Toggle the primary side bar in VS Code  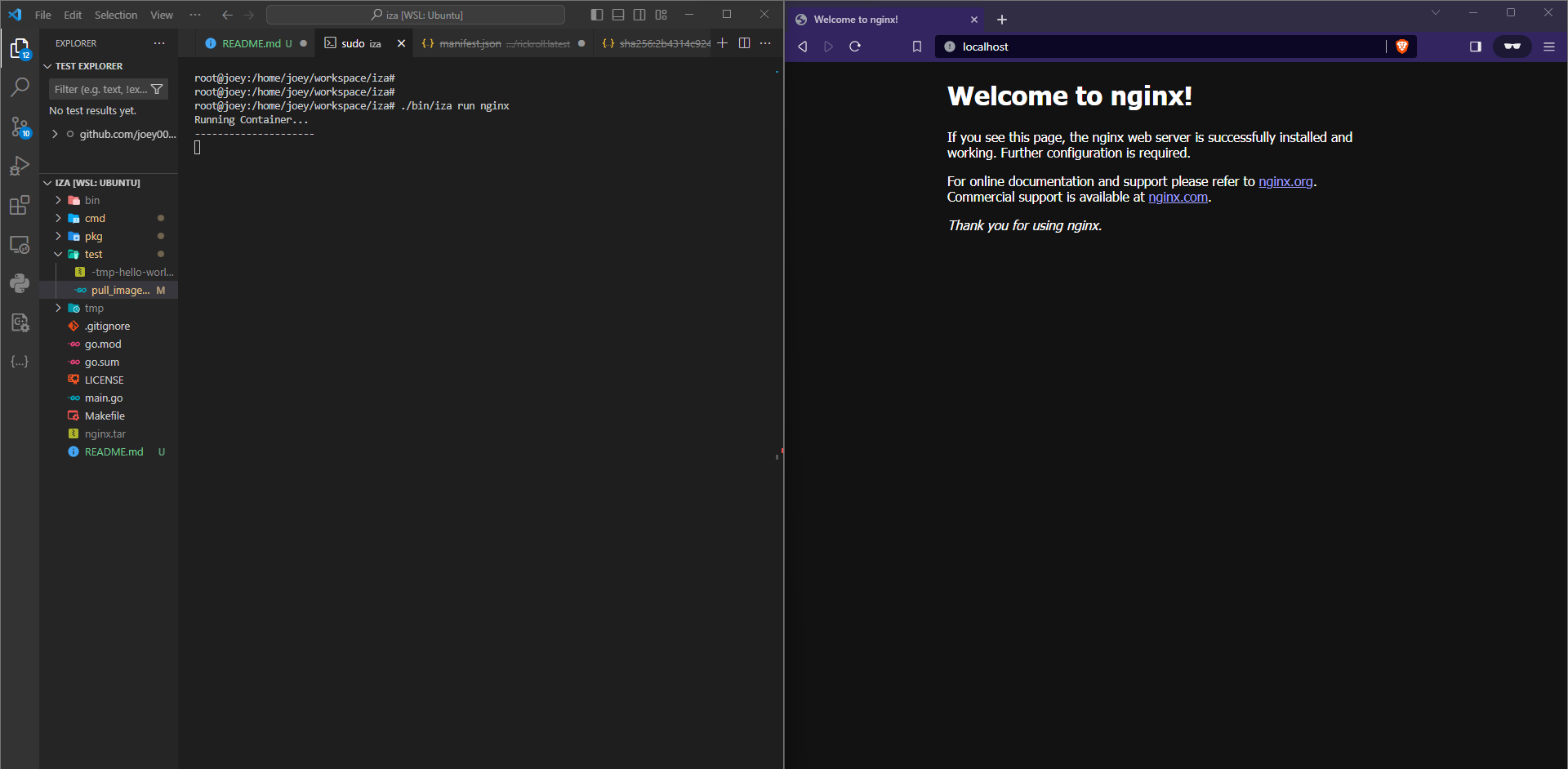pyautogui.click(x=597, y=15)
